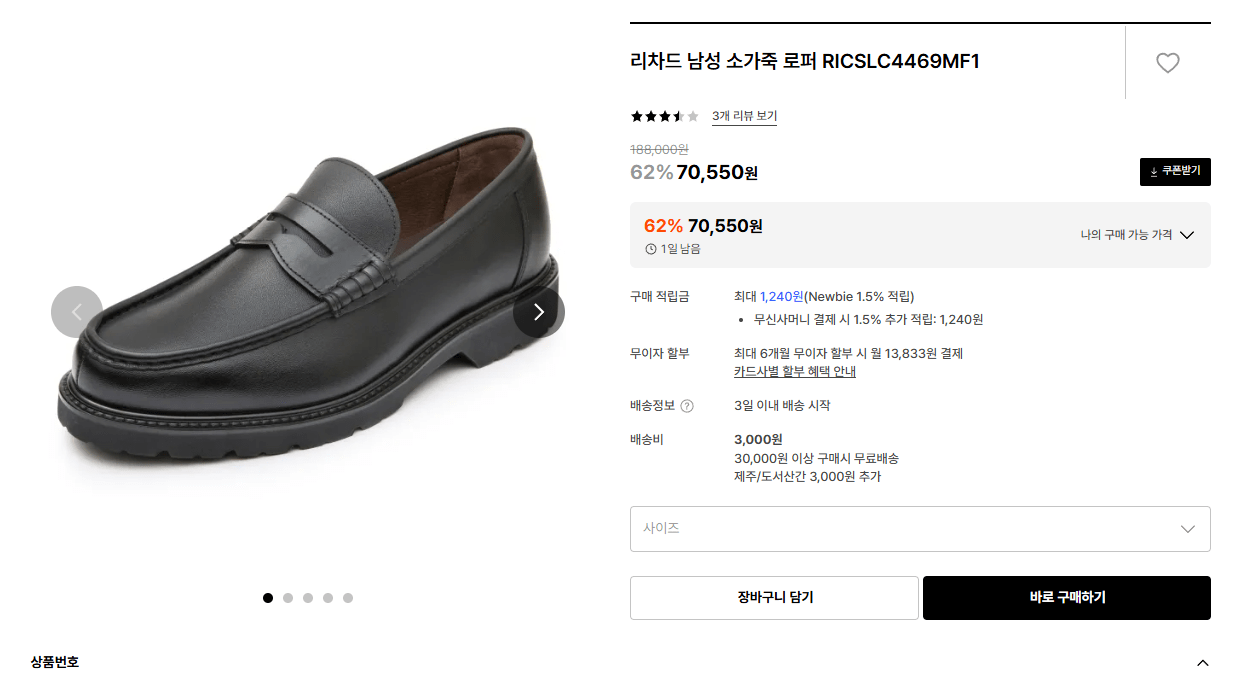Click the first star in the rating
This screenshot has height=684, width=1254.
point(636,116)
